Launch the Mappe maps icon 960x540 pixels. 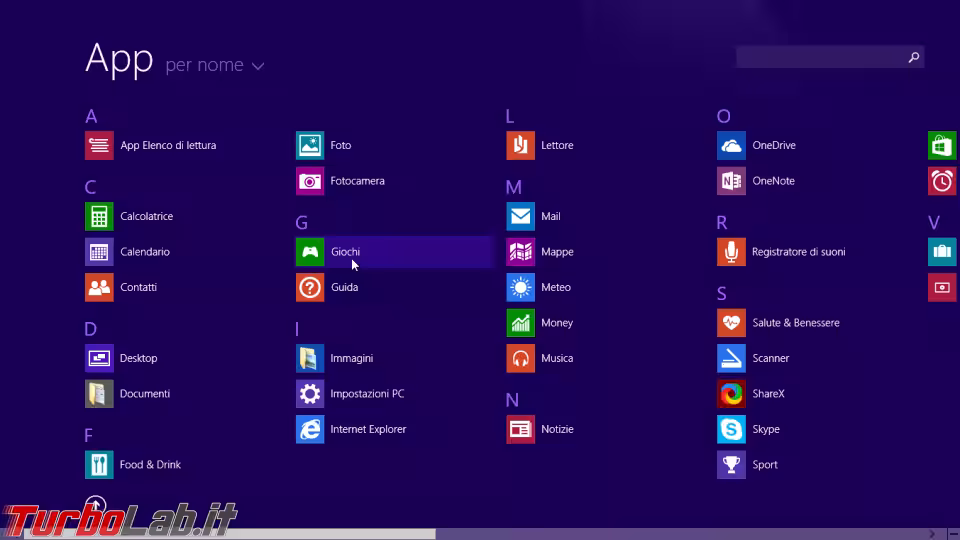tap(520, 252)
